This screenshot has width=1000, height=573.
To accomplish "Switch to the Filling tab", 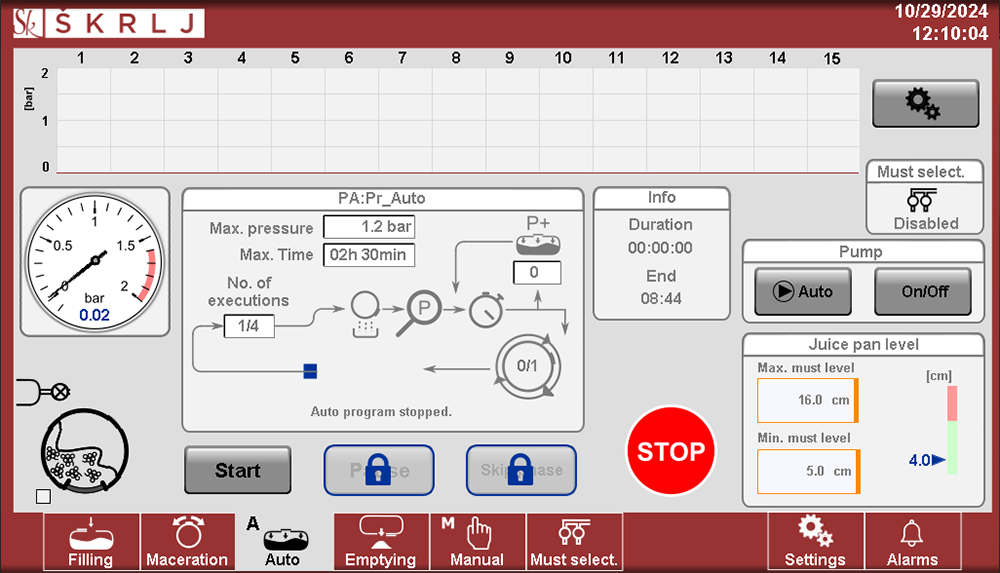I will pos(91,542).
